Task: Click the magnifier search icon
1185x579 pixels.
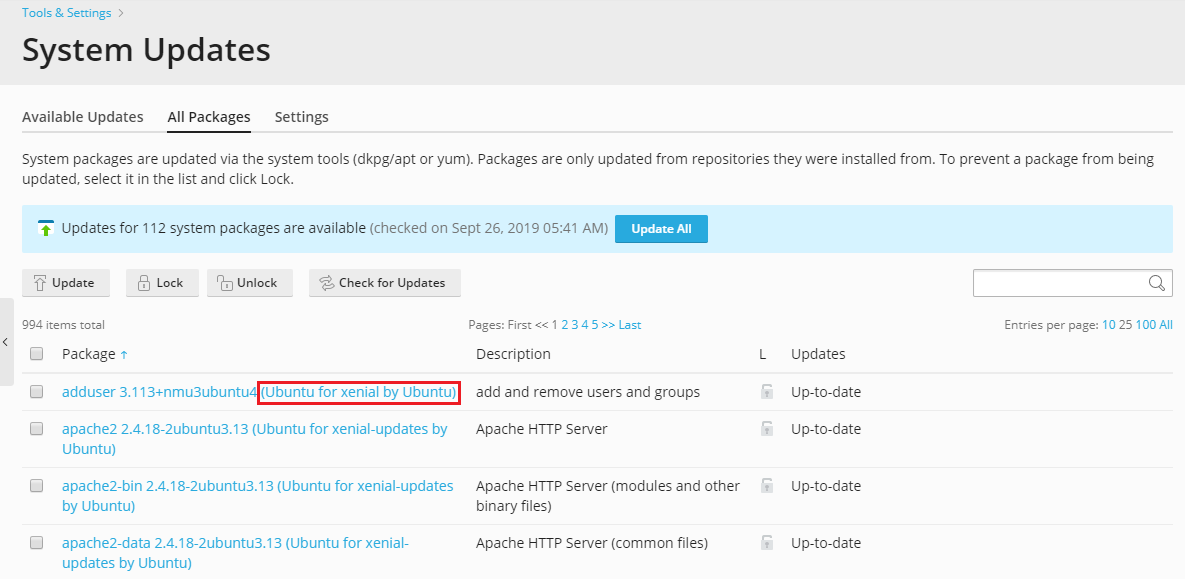Action: pyautogui.click(x=1157, y=283)
